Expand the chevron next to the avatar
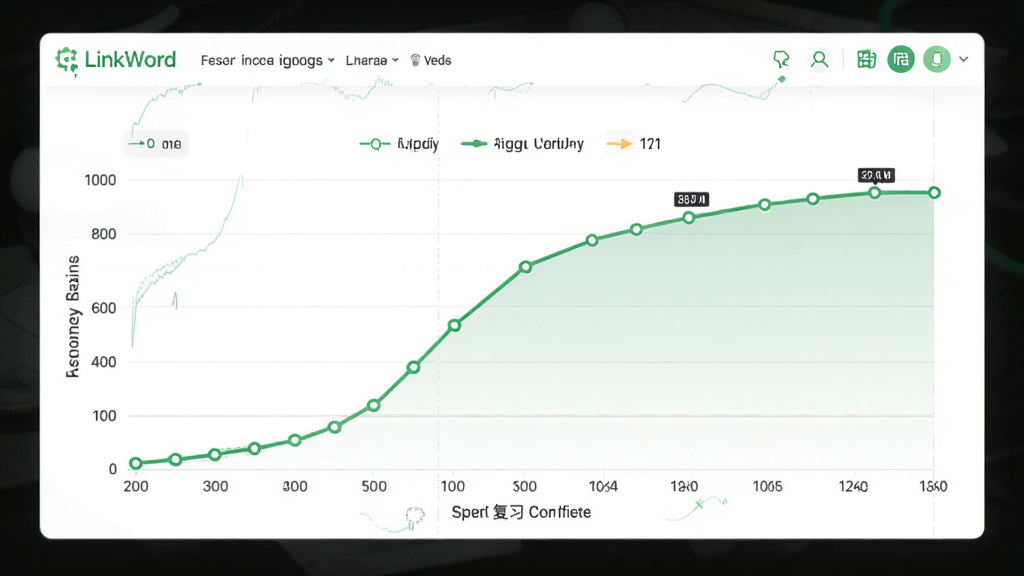This screenshot has height=576, width=1024. [x=963, y=59]
